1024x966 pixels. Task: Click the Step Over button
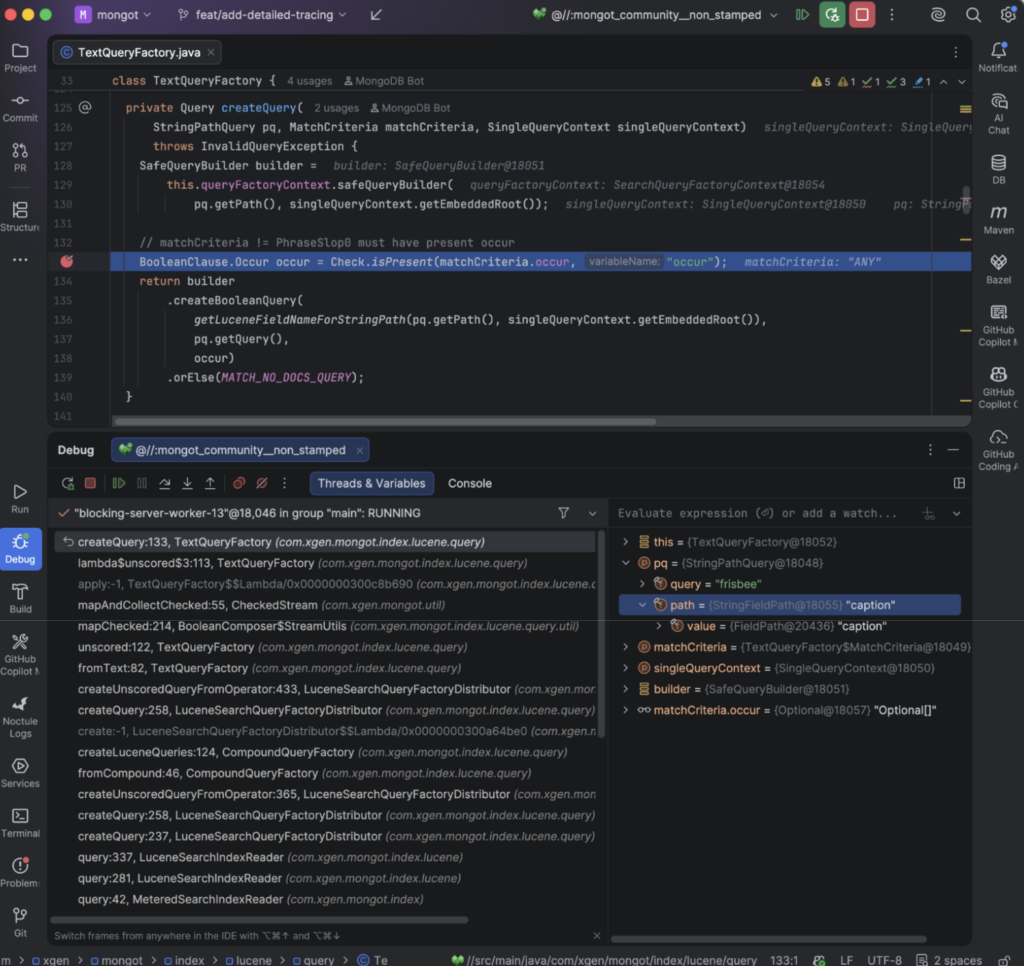(x=165, y=483)
